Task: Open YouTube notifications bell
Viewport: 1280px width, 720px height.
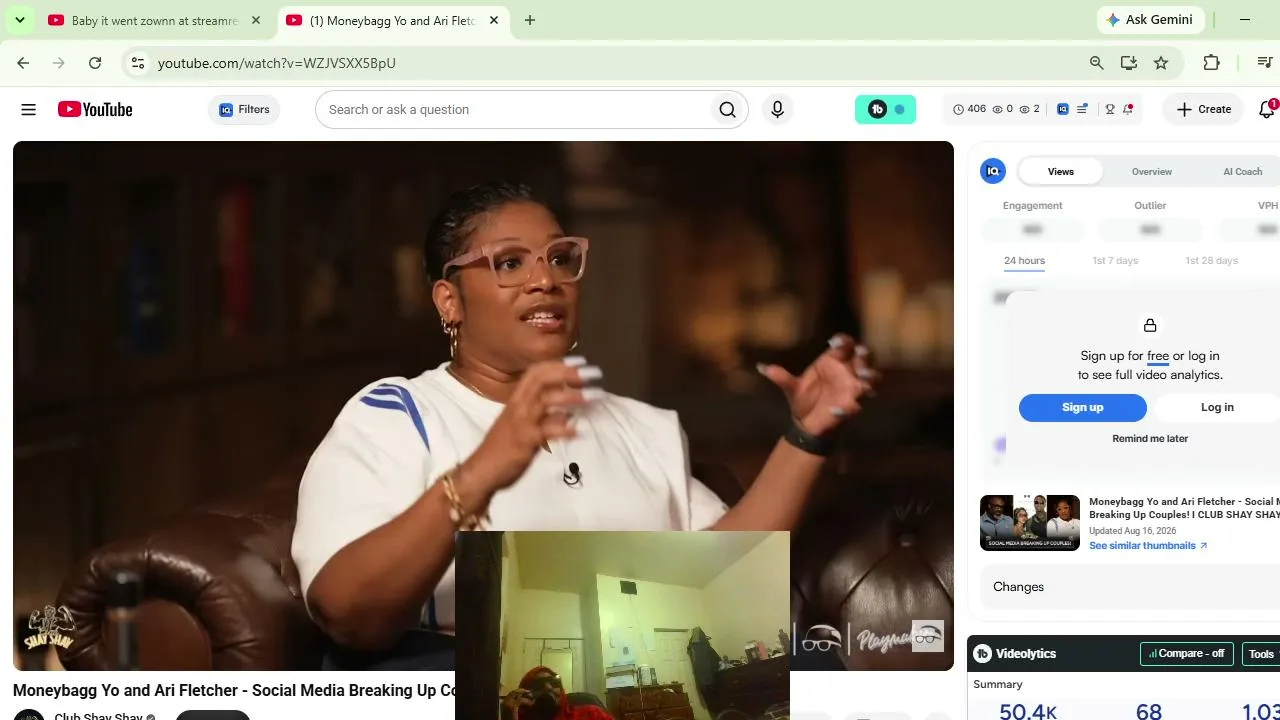Action: [x=1267, y=110]
